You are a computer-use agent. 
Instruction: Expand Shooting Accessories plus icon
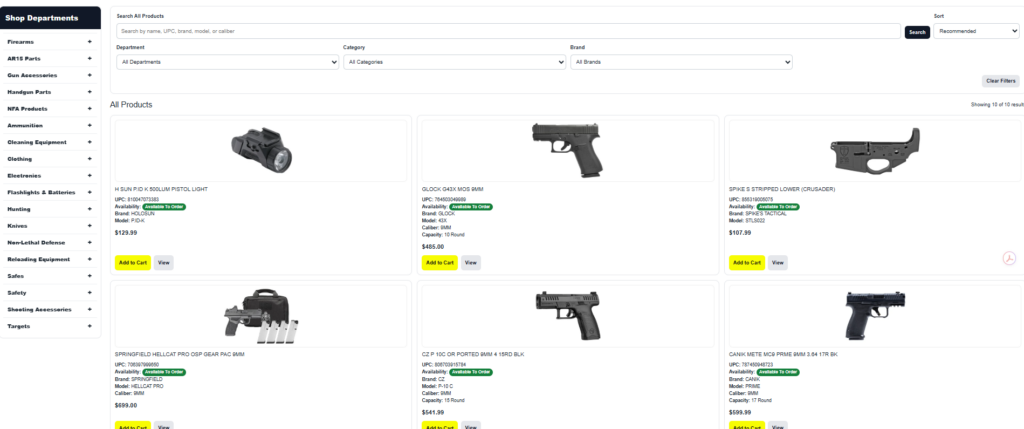tap(89, 309)
